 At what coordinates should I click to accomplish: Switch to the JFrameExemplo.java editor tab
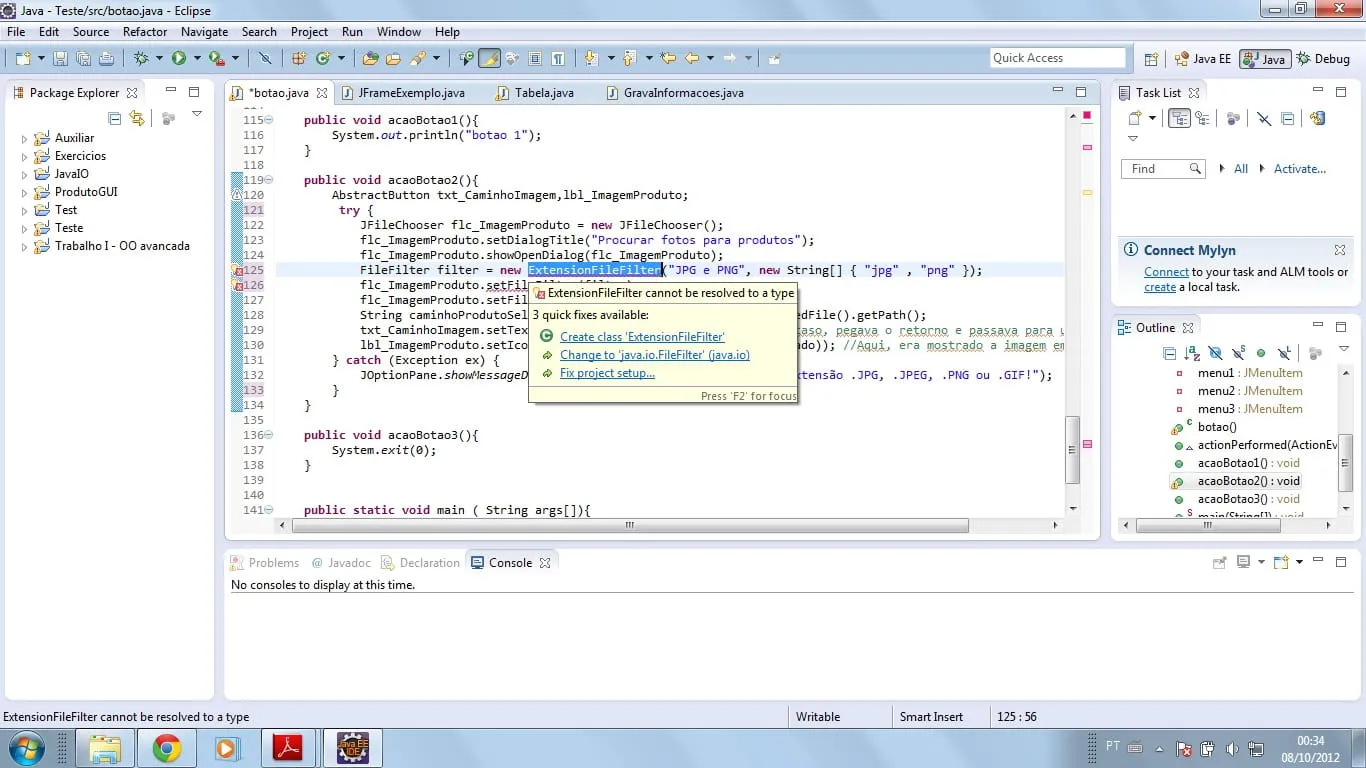tap(403, 93)
